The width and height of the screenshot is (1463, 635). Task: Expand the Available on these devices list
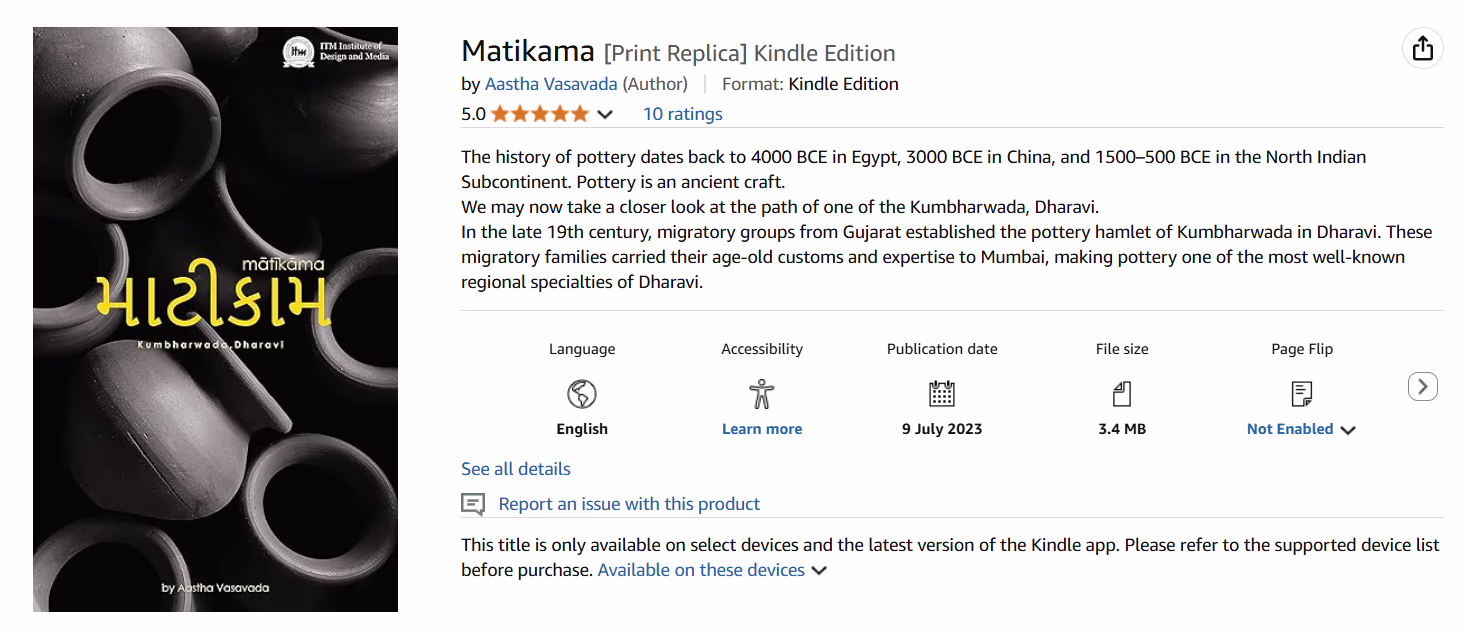click(x=712, y=570)
